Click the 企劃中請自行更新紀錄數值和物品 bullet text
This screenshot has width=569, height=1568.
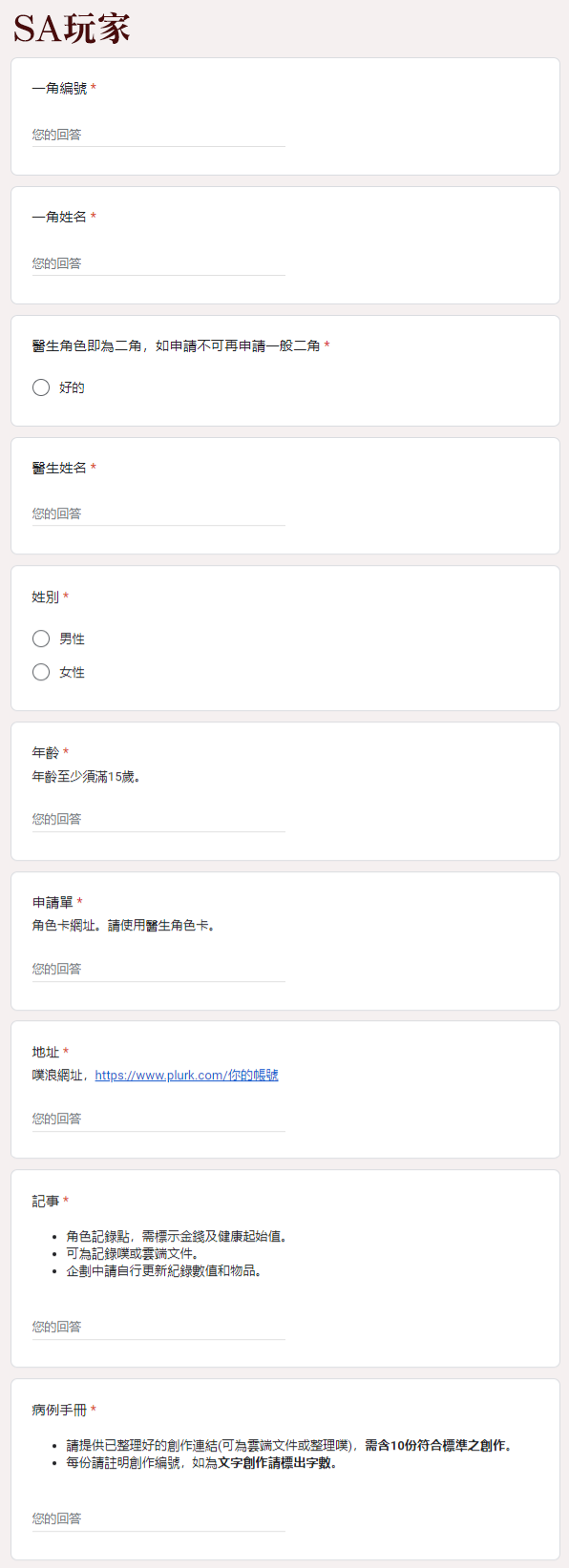point(164,1270)
